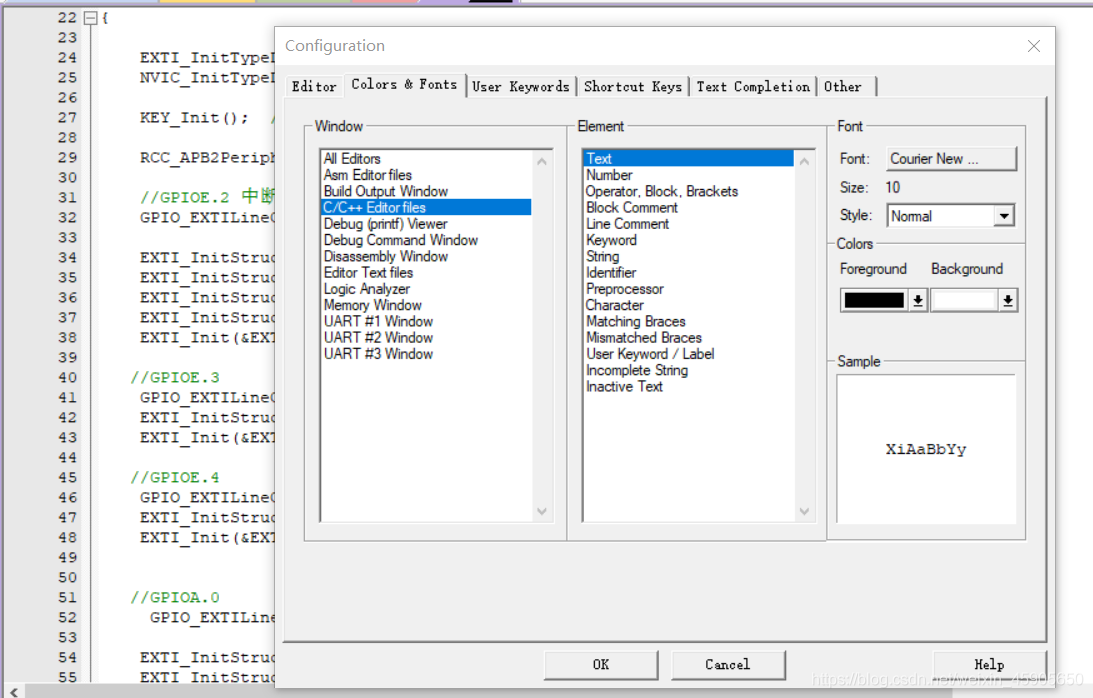This screenshot has height=698, width=1093.
Task: Click the //GPIOE.3 comment in editor
Action: 175,377
